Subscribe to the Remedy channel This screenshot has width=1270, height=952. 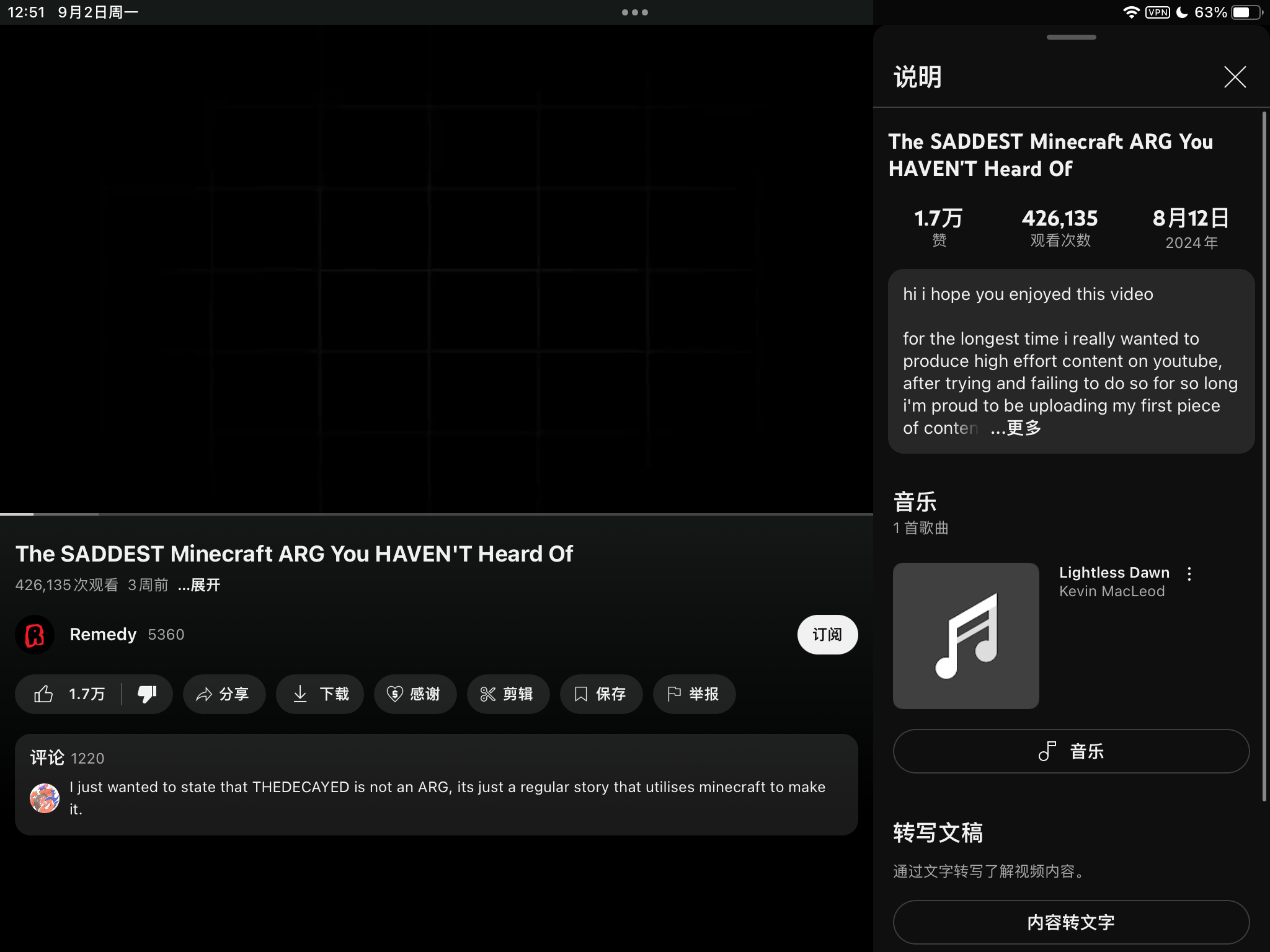point(827,635)
